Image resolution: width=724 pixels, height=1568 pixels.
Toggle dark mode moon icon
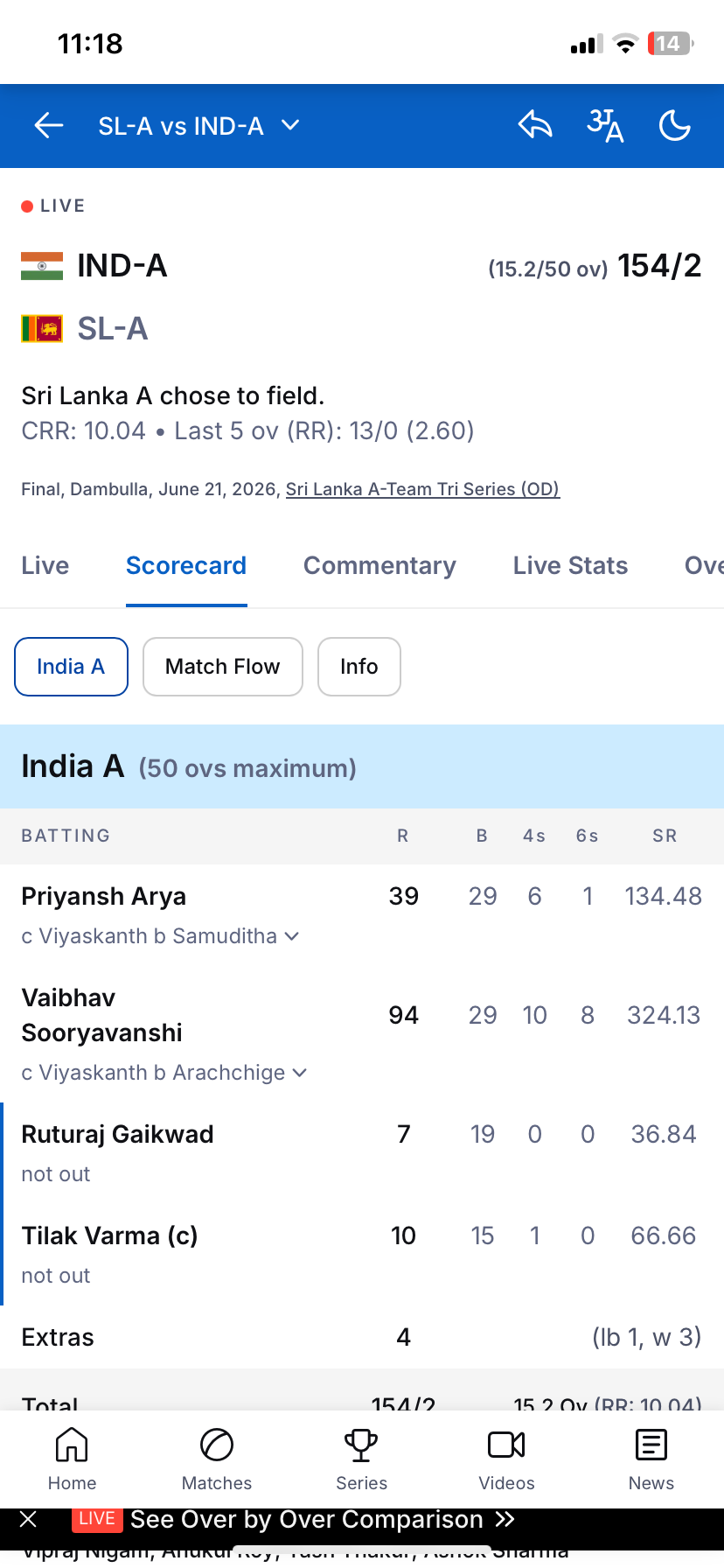click(x=675, y=125)
